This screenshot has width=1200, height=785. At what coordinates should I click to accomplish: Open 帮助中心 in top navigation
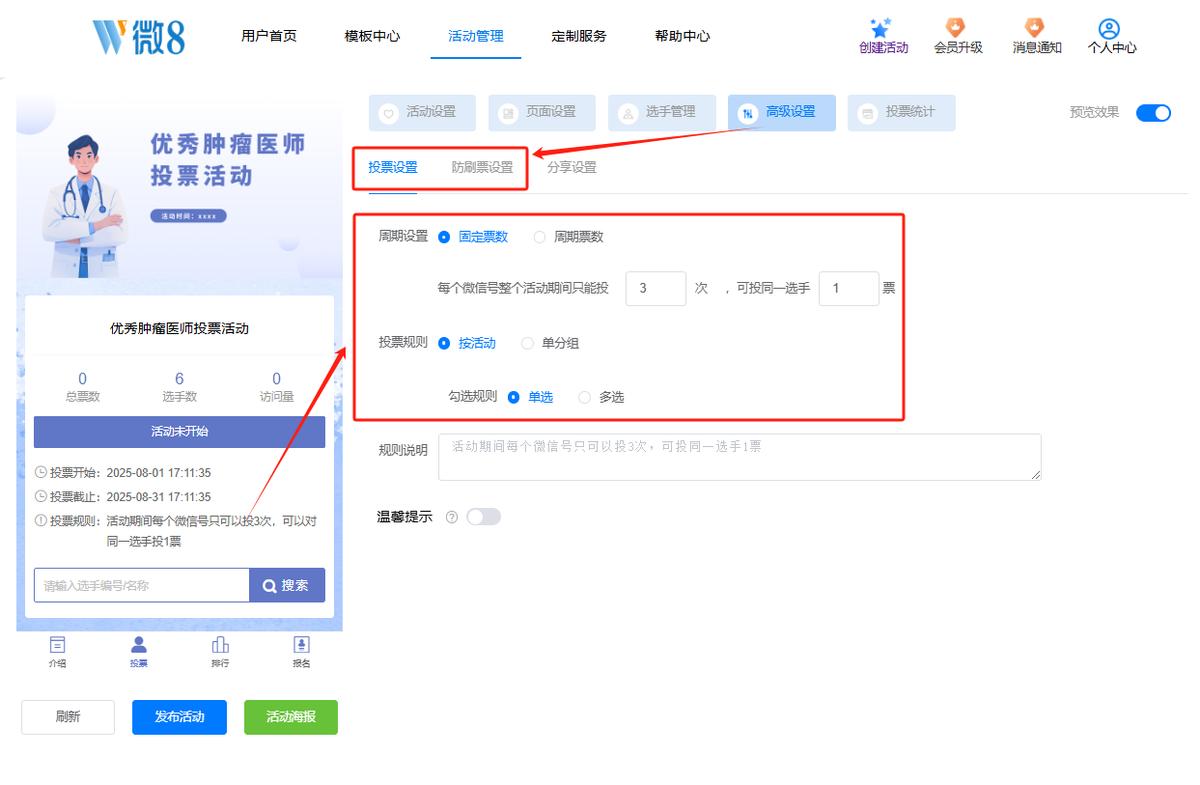[683, 36]
